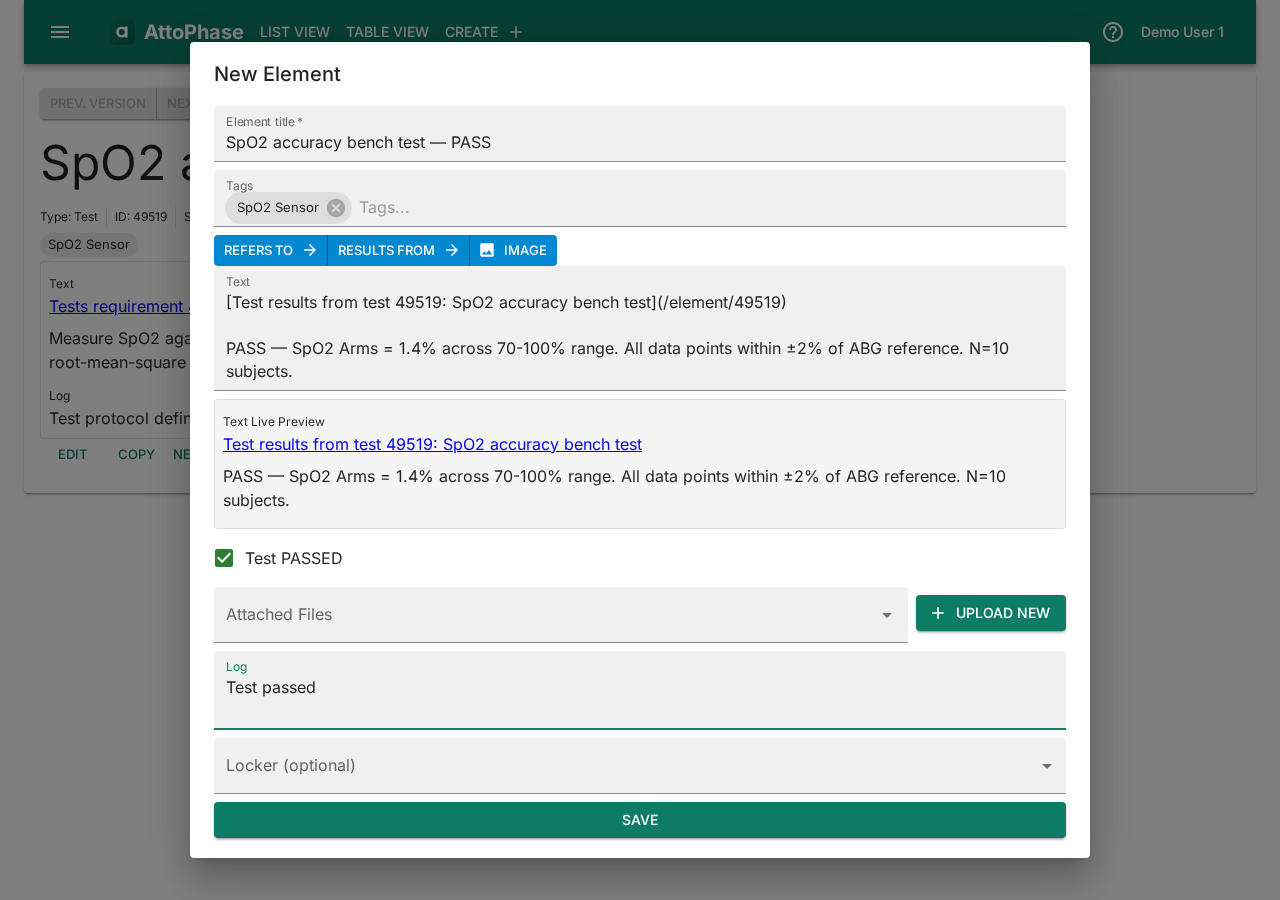Click the Log text field
Viewport: 1280px width, 900px height.
pyautogui.click(x=639, y=690)
